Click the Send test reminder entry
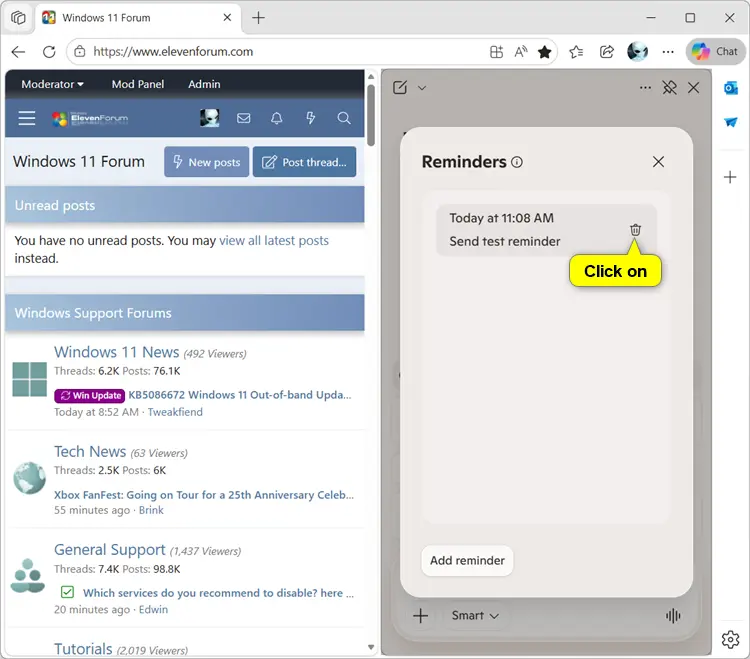The height and width of the screenshot is (659, 750). pos(546,230)
